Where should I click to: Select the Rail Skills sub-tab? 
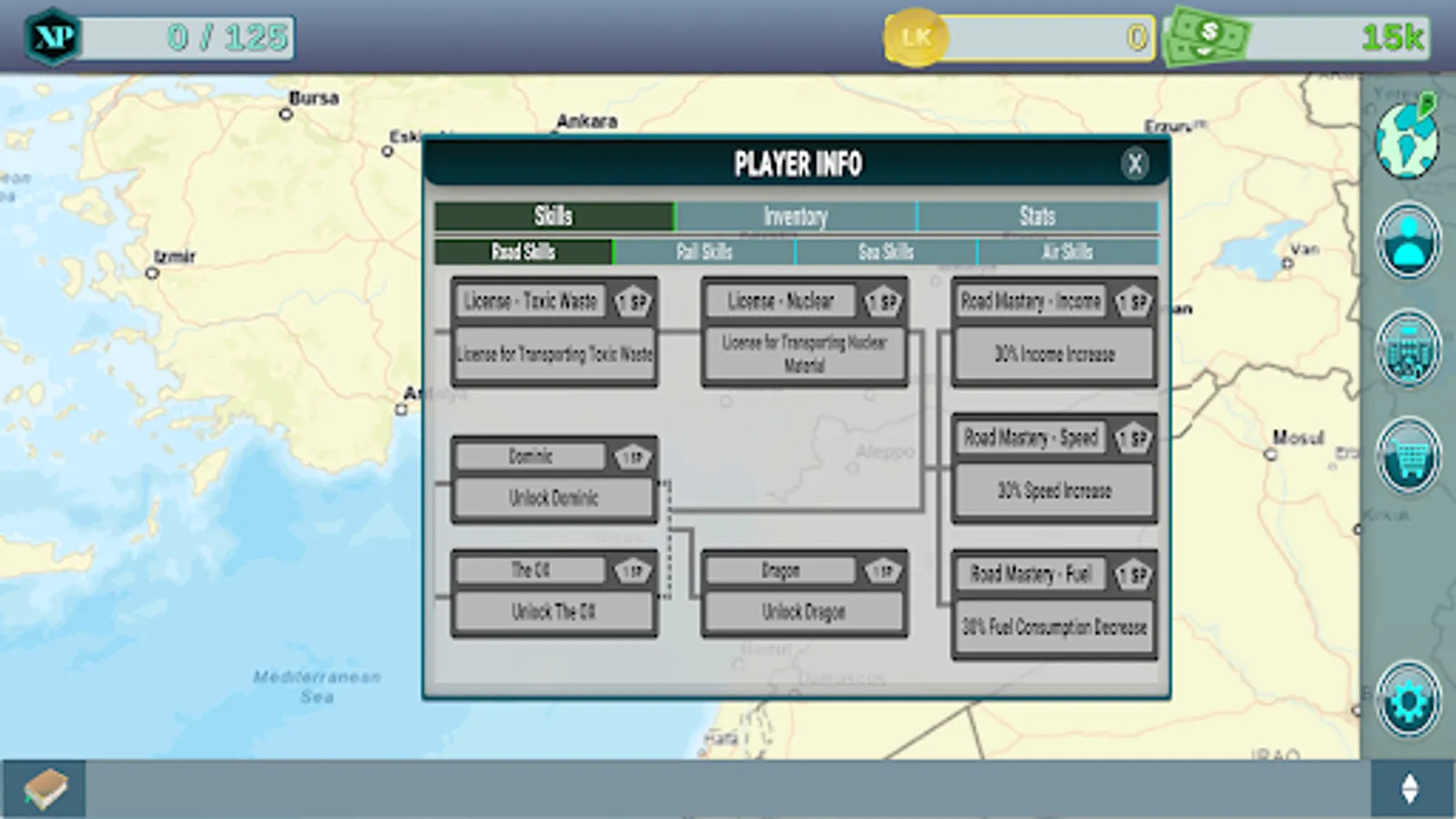704,252
